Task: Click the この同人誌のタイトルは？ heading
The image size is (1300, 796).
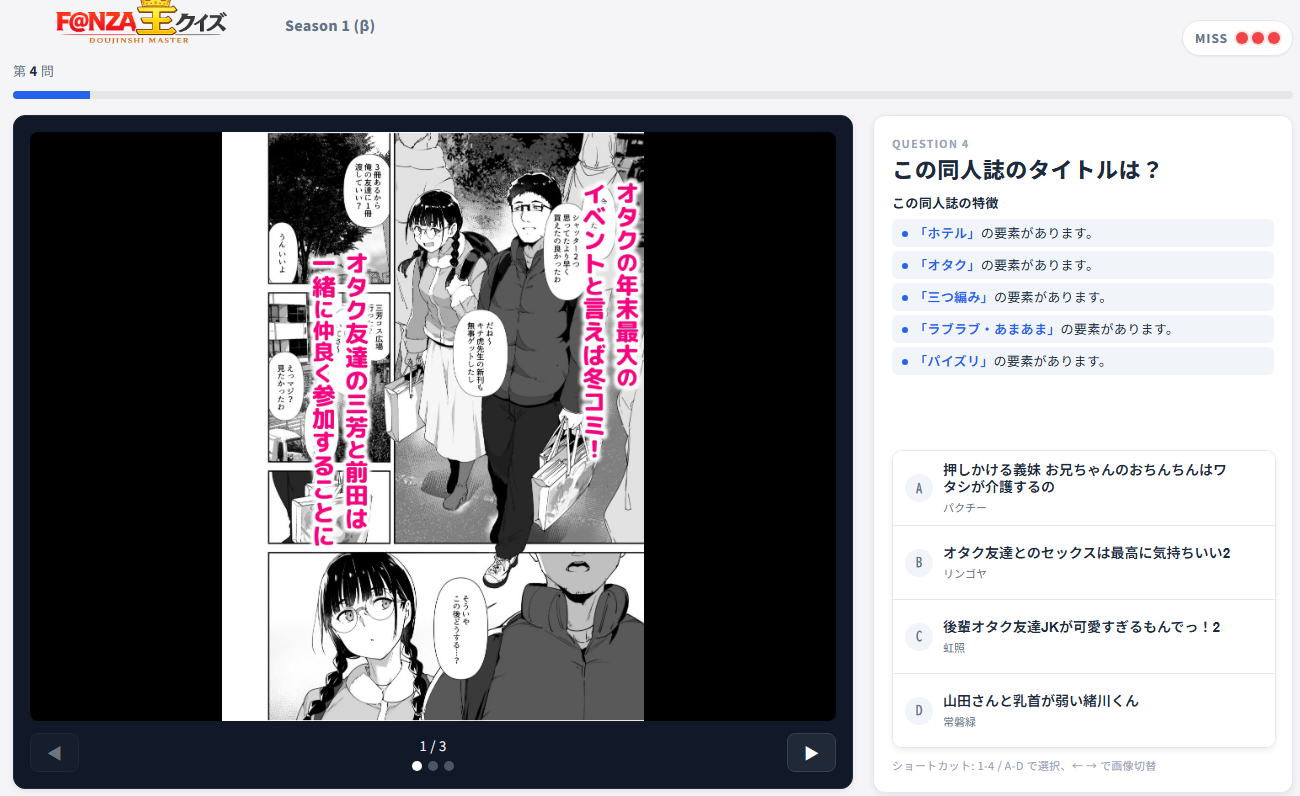Action: point(1027,170)
